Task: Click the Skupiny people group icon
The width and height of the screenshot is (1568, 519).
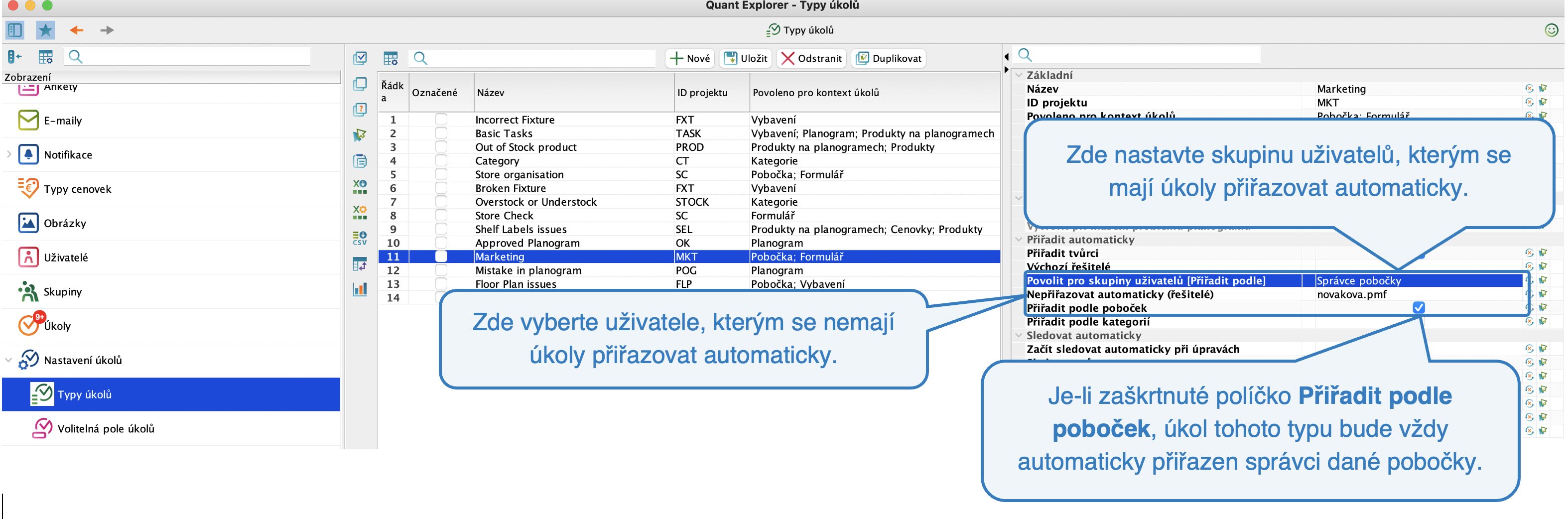Action: point(28,291)
